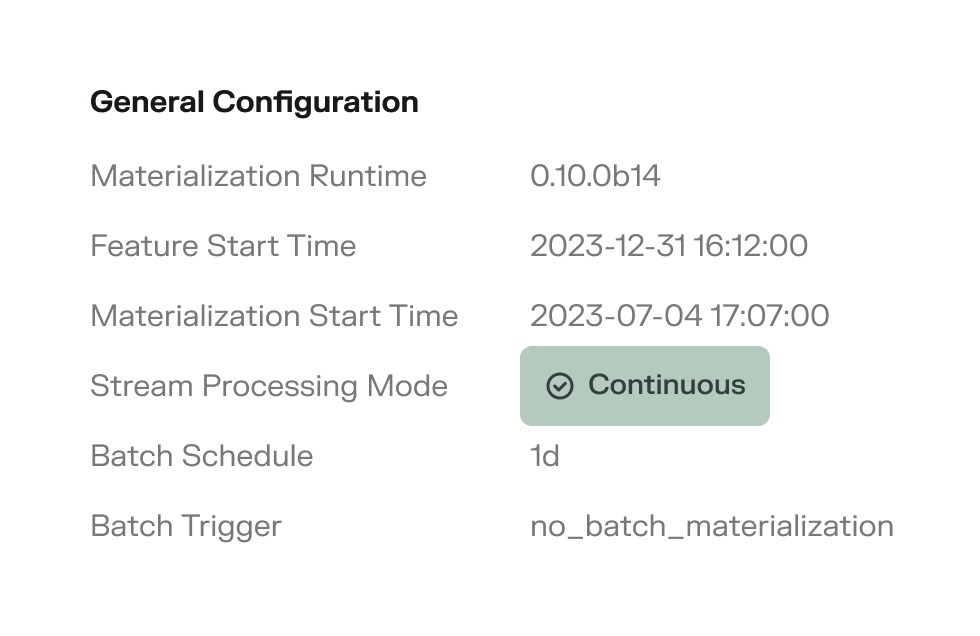This screenshot has height=636, width=980.
Task: Select the Materialization Start Time label
Action: 274,317
